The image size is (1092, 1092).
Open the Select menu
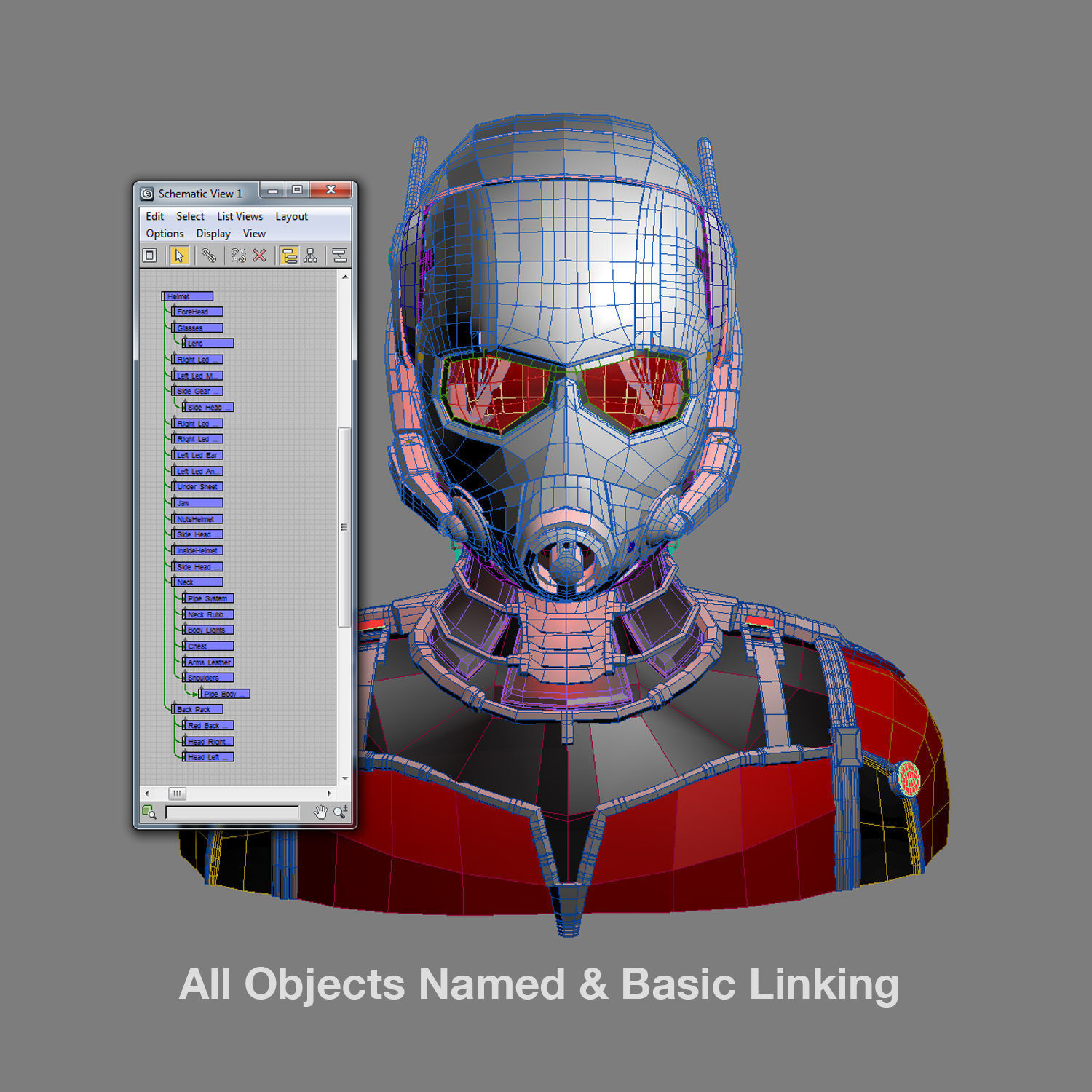[x=190, y=216]
